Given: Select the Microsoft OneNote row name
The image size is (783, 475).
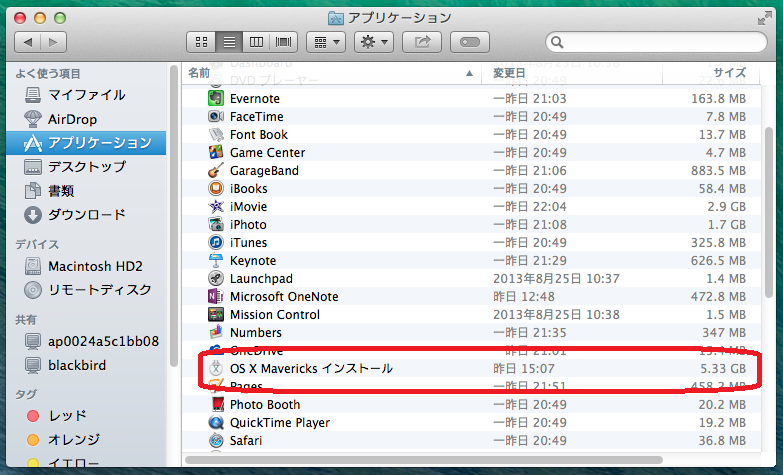Looking at the screenshot, I should [x=284, y=297].
